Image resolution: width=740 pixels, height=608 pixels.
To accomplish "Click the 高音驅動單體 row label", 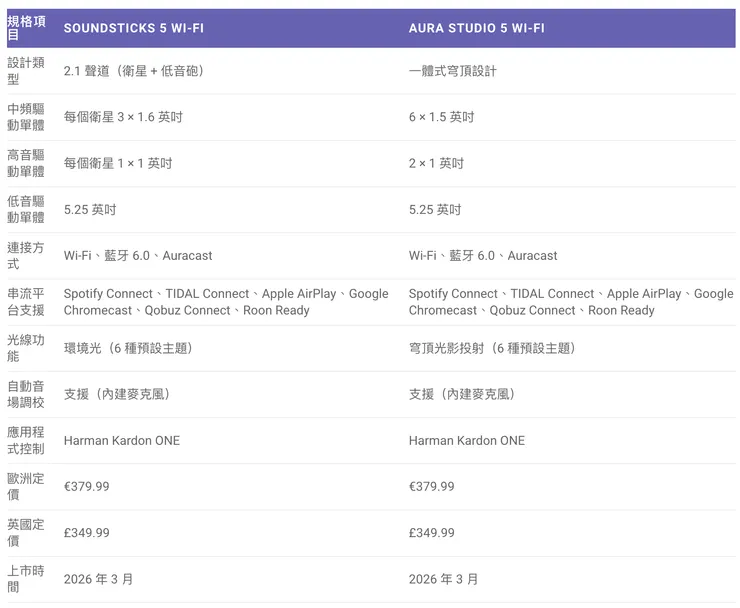I will pyautogui.click(x=26, y=163).
